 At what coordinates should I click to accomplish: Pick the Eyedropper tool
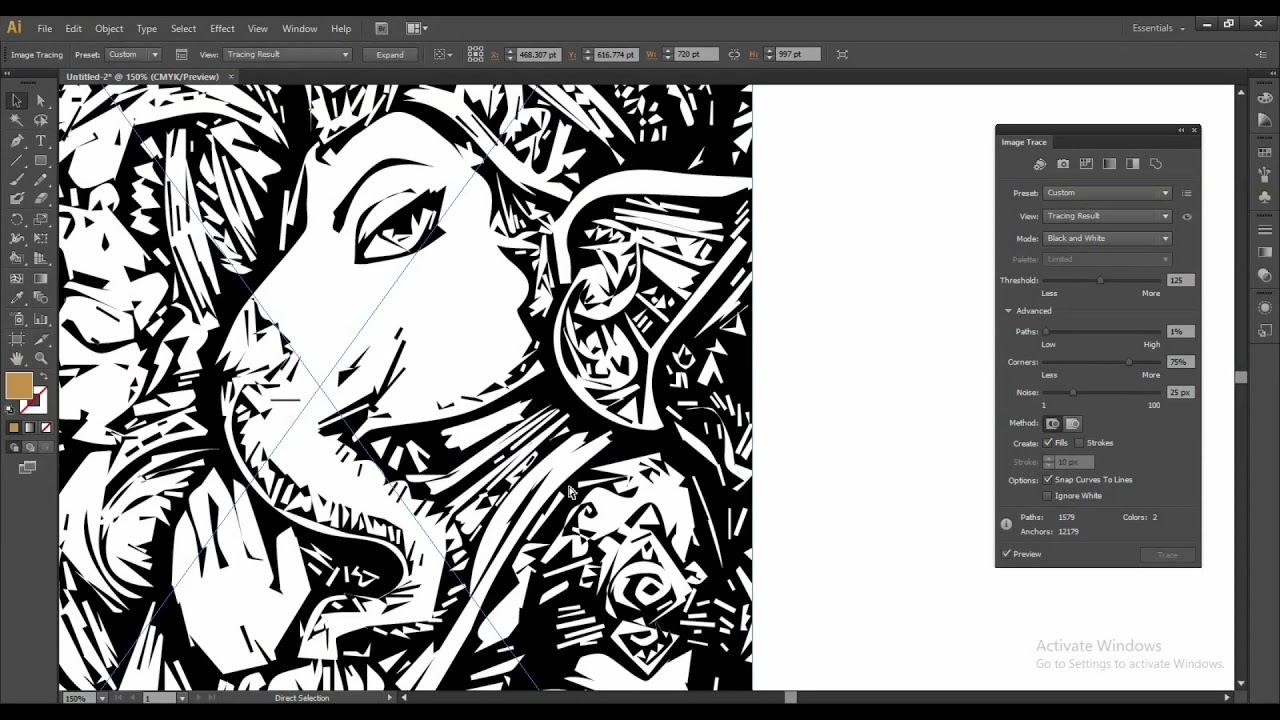point(17,299)
